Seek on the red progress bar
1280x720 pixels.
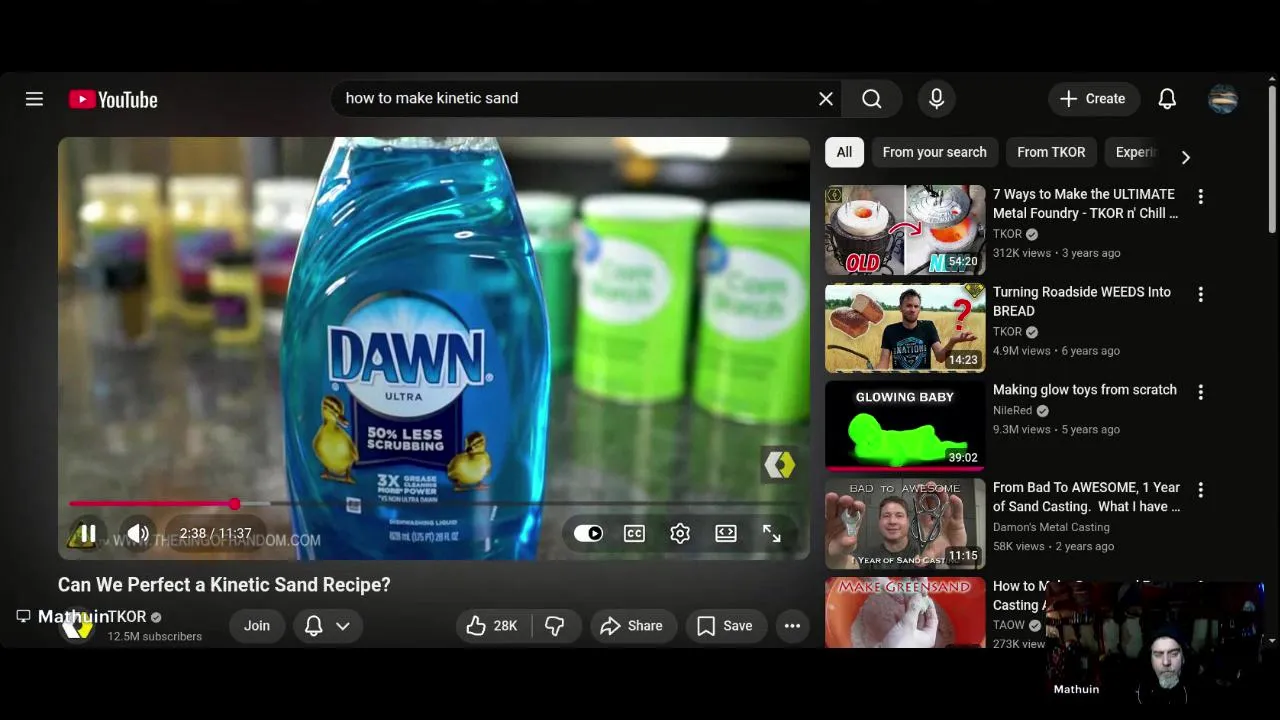434,504
